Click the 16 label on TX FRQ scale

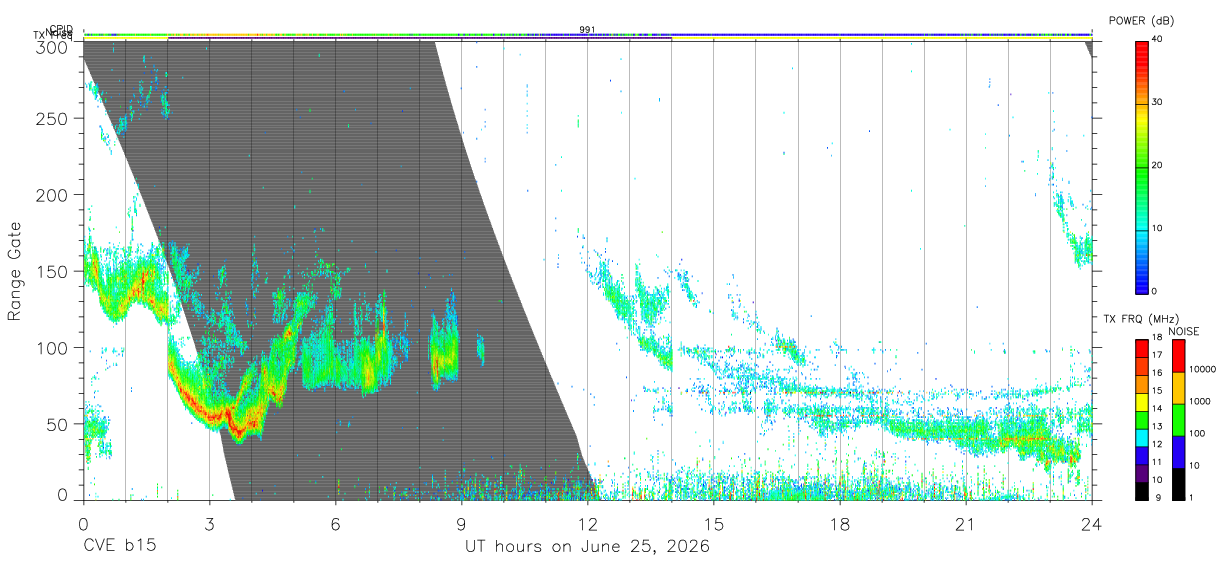[1157, 373]
